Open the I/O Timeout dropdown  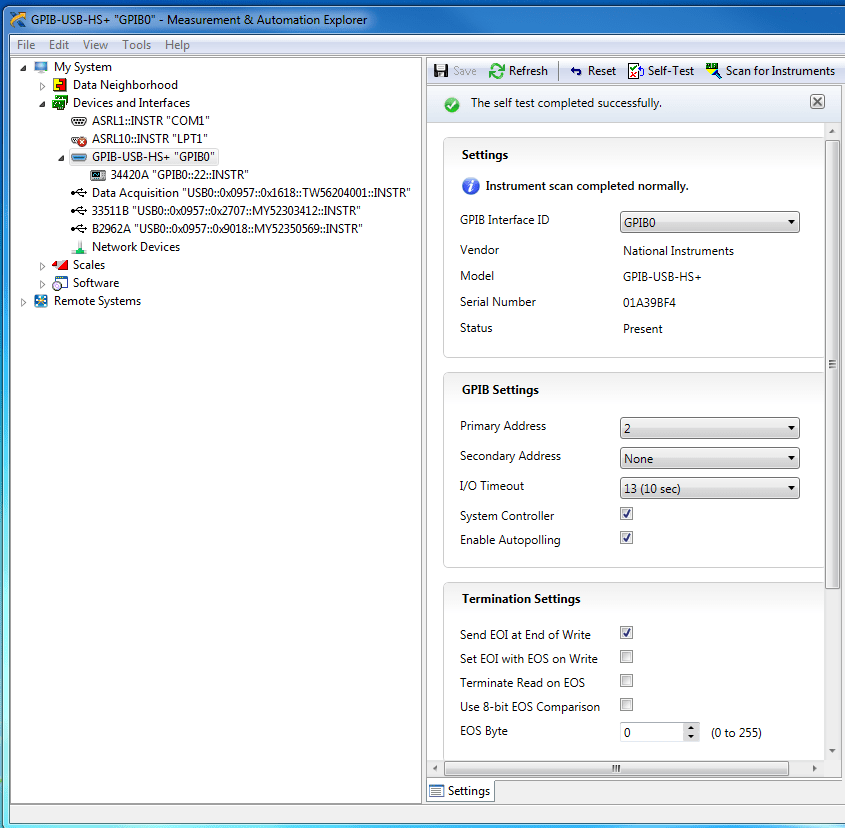(x=789, y=488)
